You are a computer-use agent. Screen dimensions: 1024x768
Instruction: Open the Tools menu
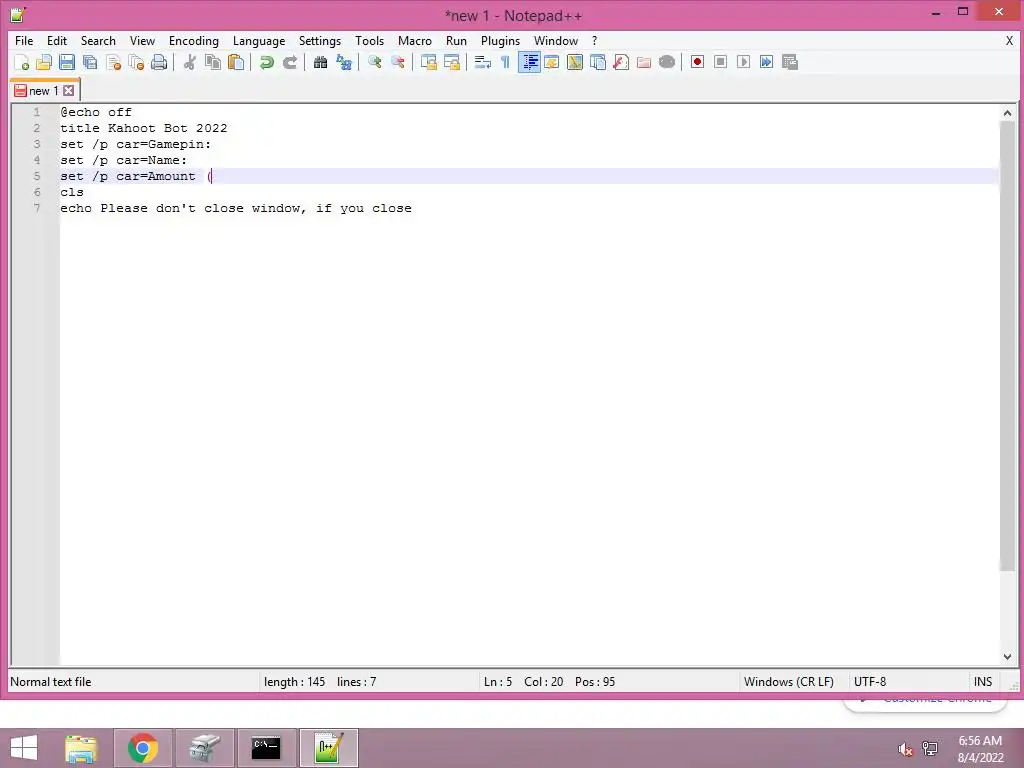point(369,40)
